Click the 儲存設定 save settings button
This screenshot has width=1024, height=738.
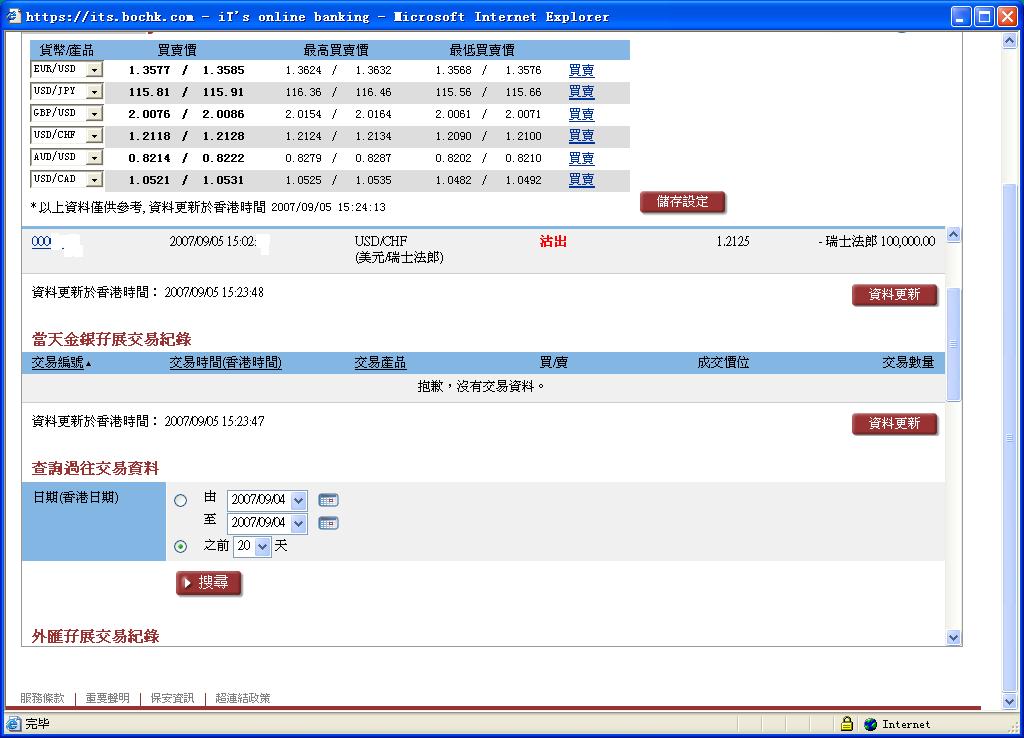pos(682,202)
